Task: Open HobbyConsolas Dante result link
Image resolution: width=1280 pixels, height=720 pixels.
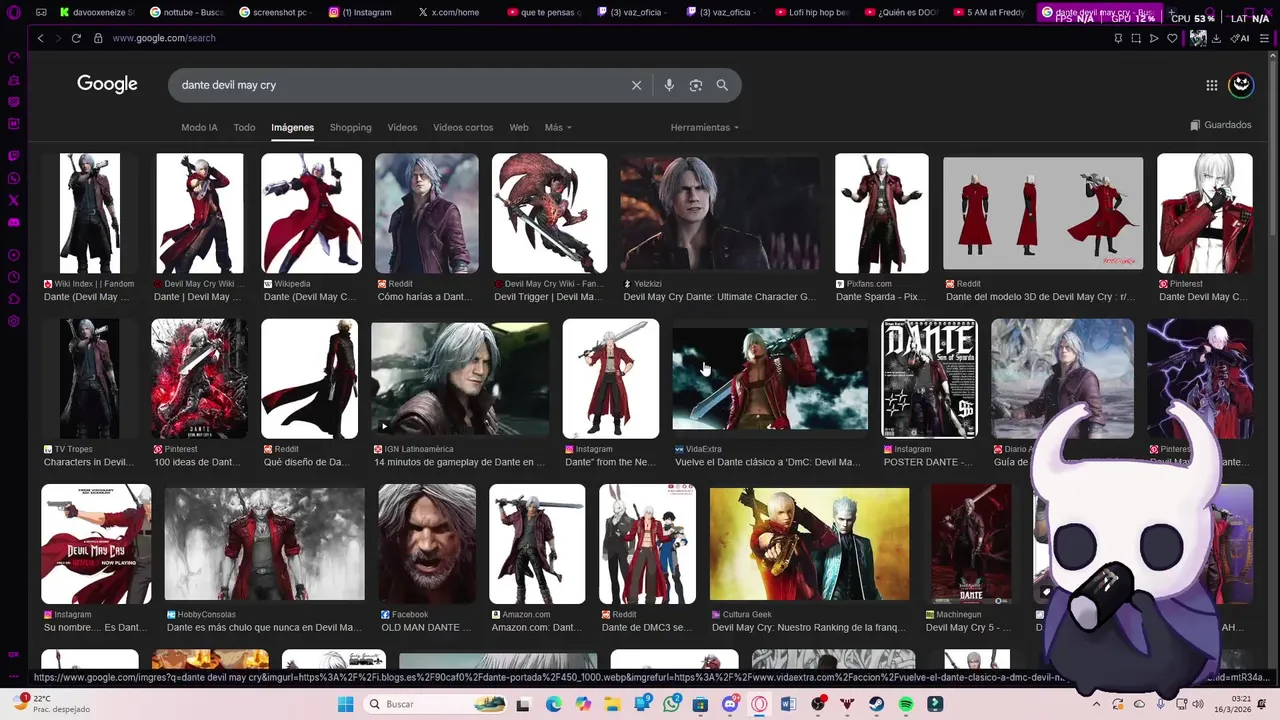Action: [264, 628]
